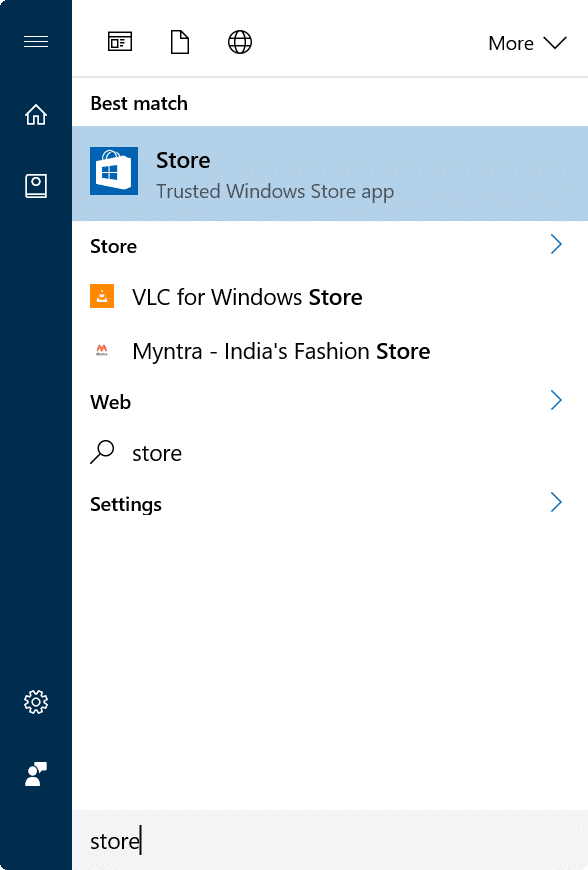Screen dimensions: 588x870
Task: Click the Best match heading
Action: click(139, 104)
